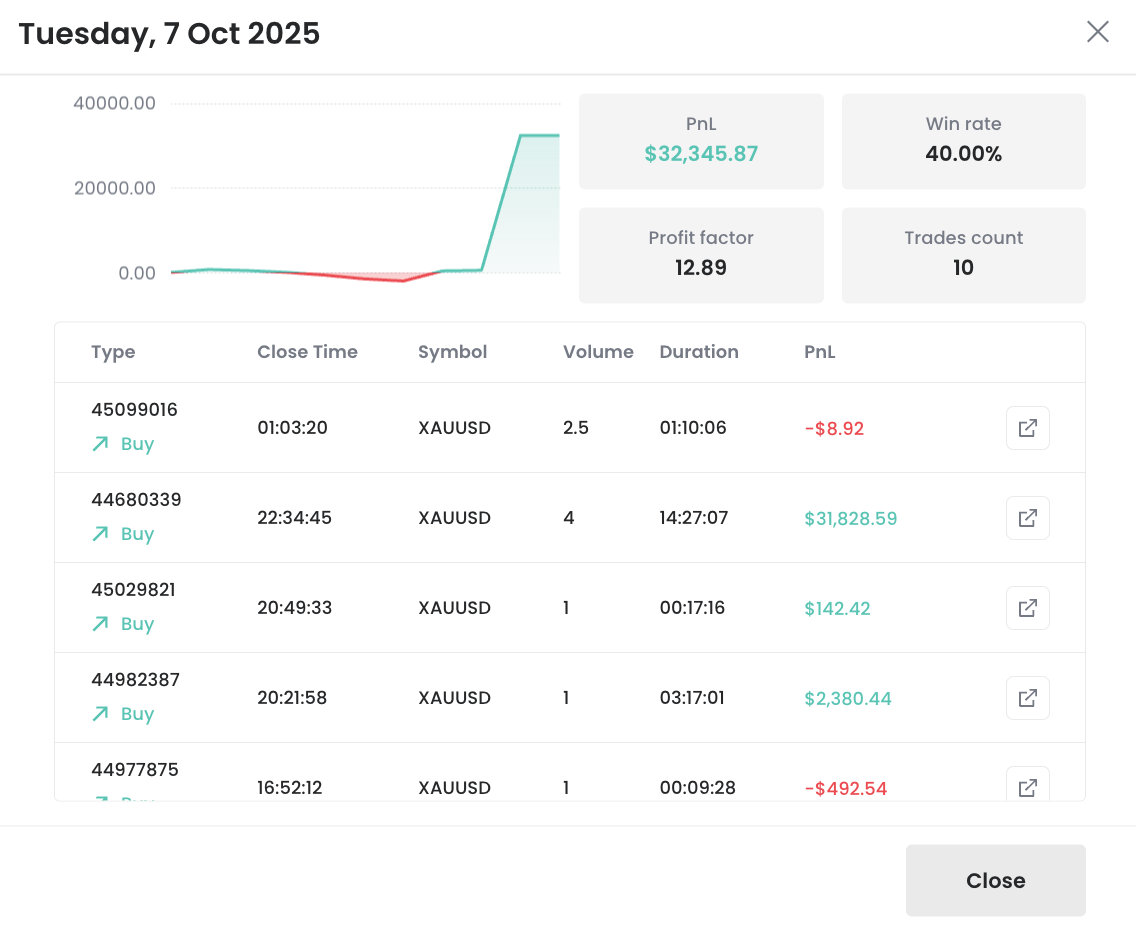The height and width of the screenshot is (938, 1136).
Task: Click the X icon to dismiss dialog
Action: 1097,32
